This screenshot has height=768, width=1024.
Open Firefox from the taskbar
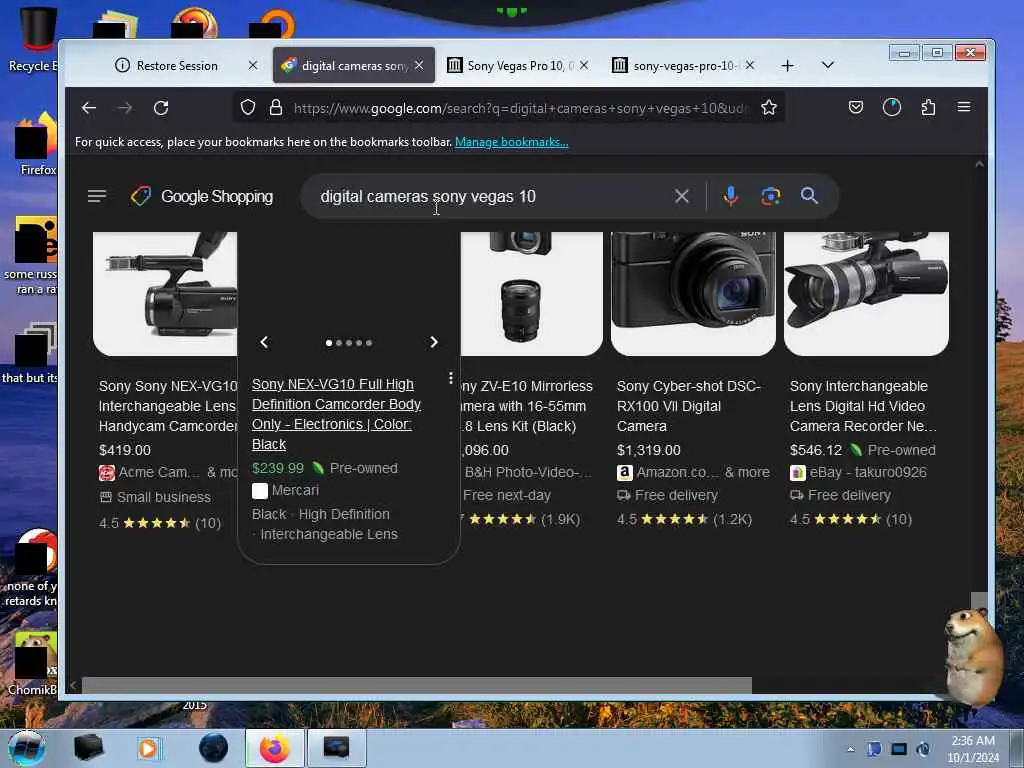coord(274,748)
